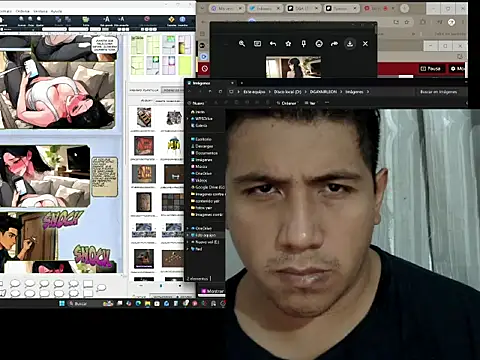Open Música in the navigation pane

tap(199, 166)
